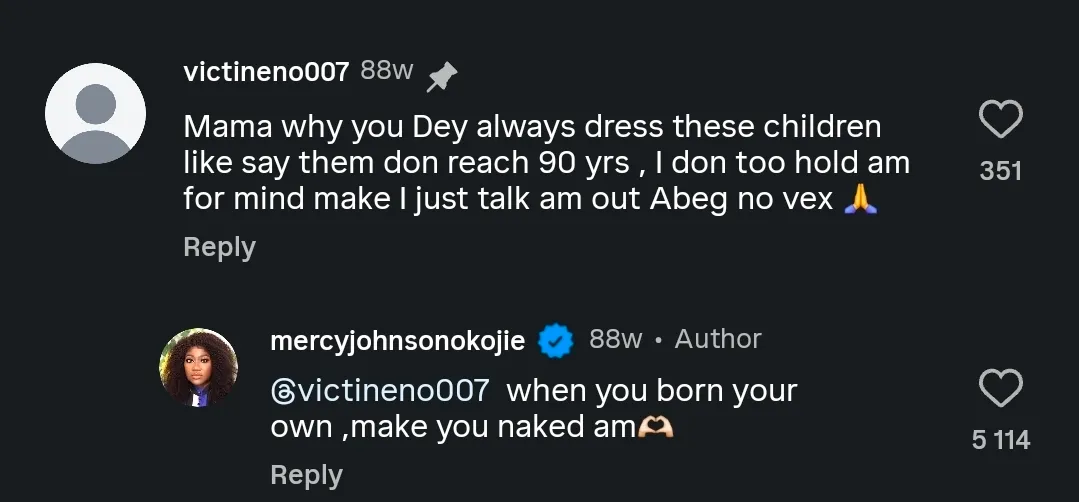The height and width of the screenshot is (502, 1079).
Task: Like the comment by victineno007
Action: point(1000,121)
